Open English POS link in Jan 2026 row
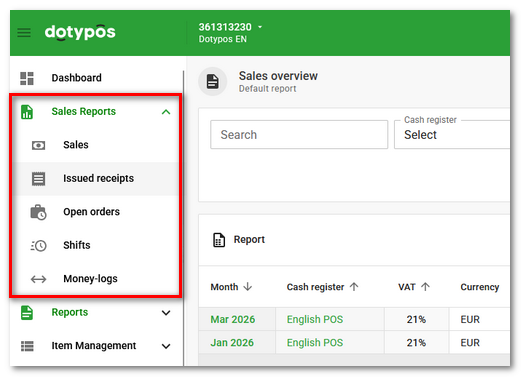 [x=315, y=343]
